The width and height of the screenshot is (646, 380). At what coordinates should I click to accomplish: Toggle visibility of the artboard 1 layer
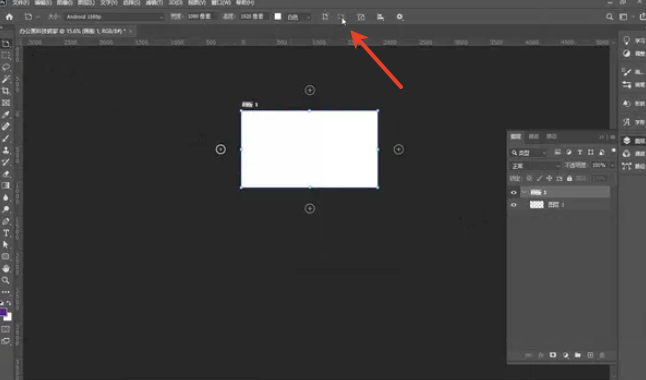pyautogui.click(x=513, y=192)
